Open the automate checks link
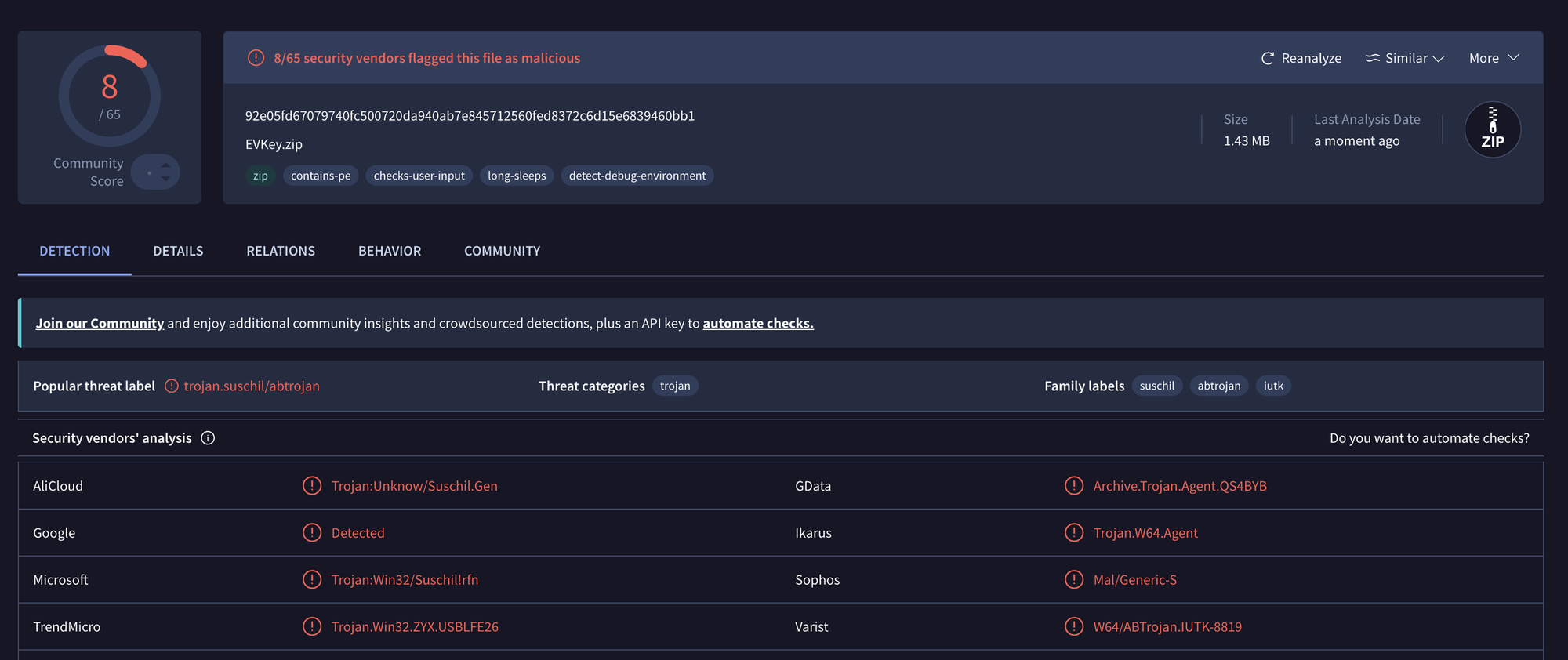 [758, 323]
